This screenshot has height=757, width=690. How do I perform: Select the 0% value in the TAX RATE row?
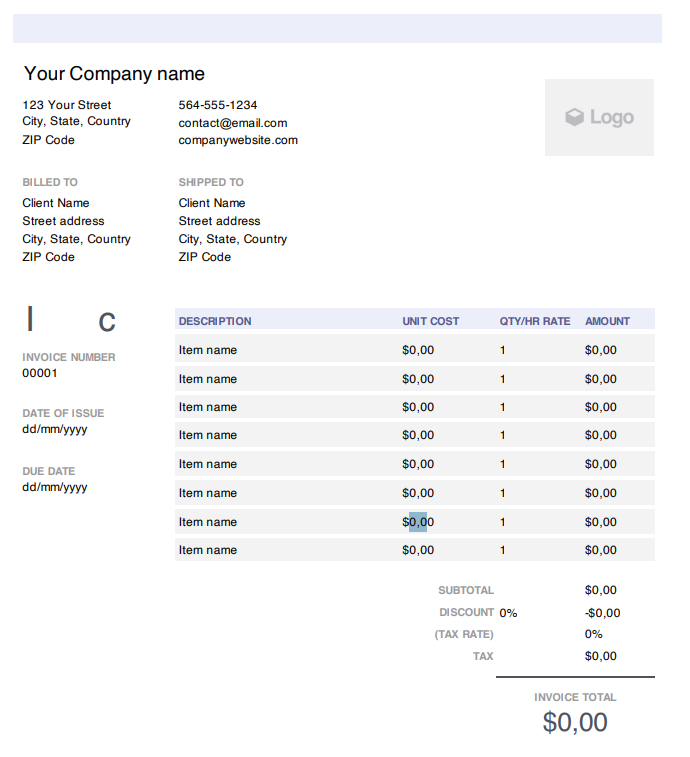[x=593, y=634]
